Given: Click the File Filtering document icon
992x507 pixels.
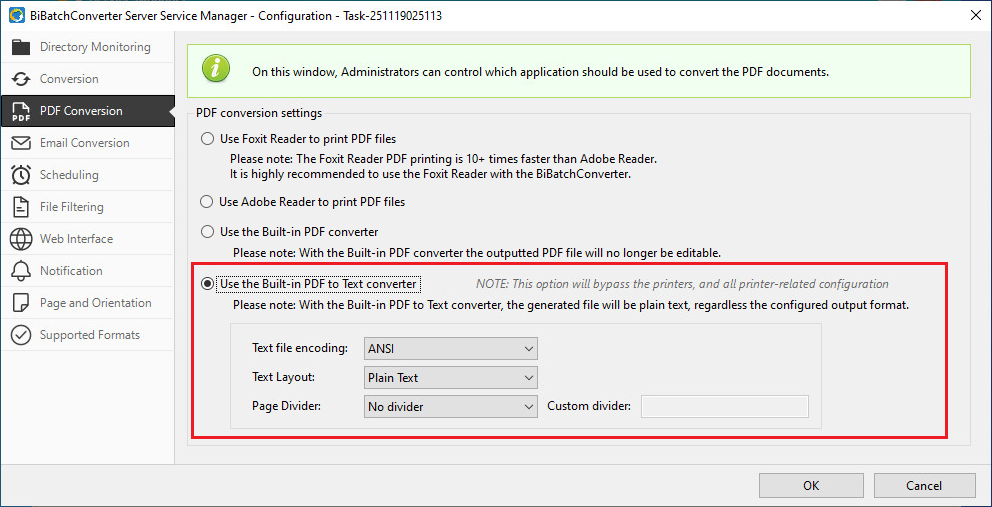Looking at the screenshot, I should click(20, 207).
